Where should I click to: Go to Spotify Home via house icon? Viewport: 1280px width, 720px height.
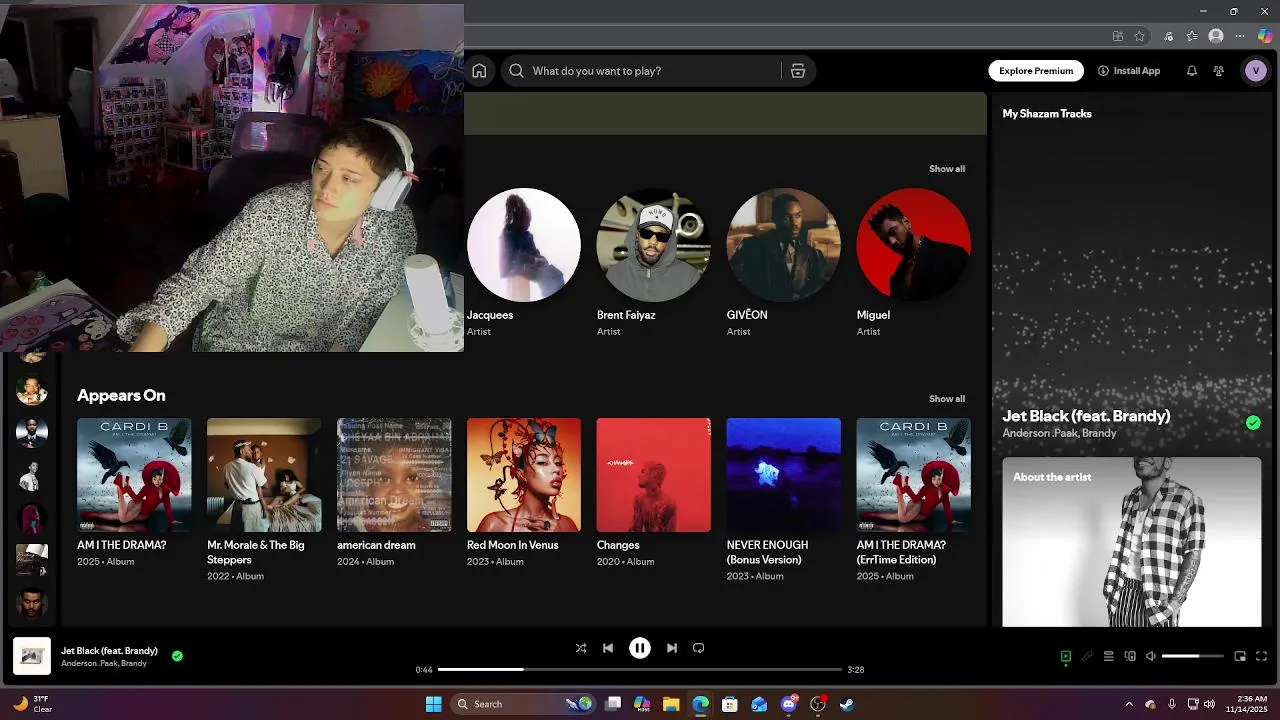[x=479, y=71]
